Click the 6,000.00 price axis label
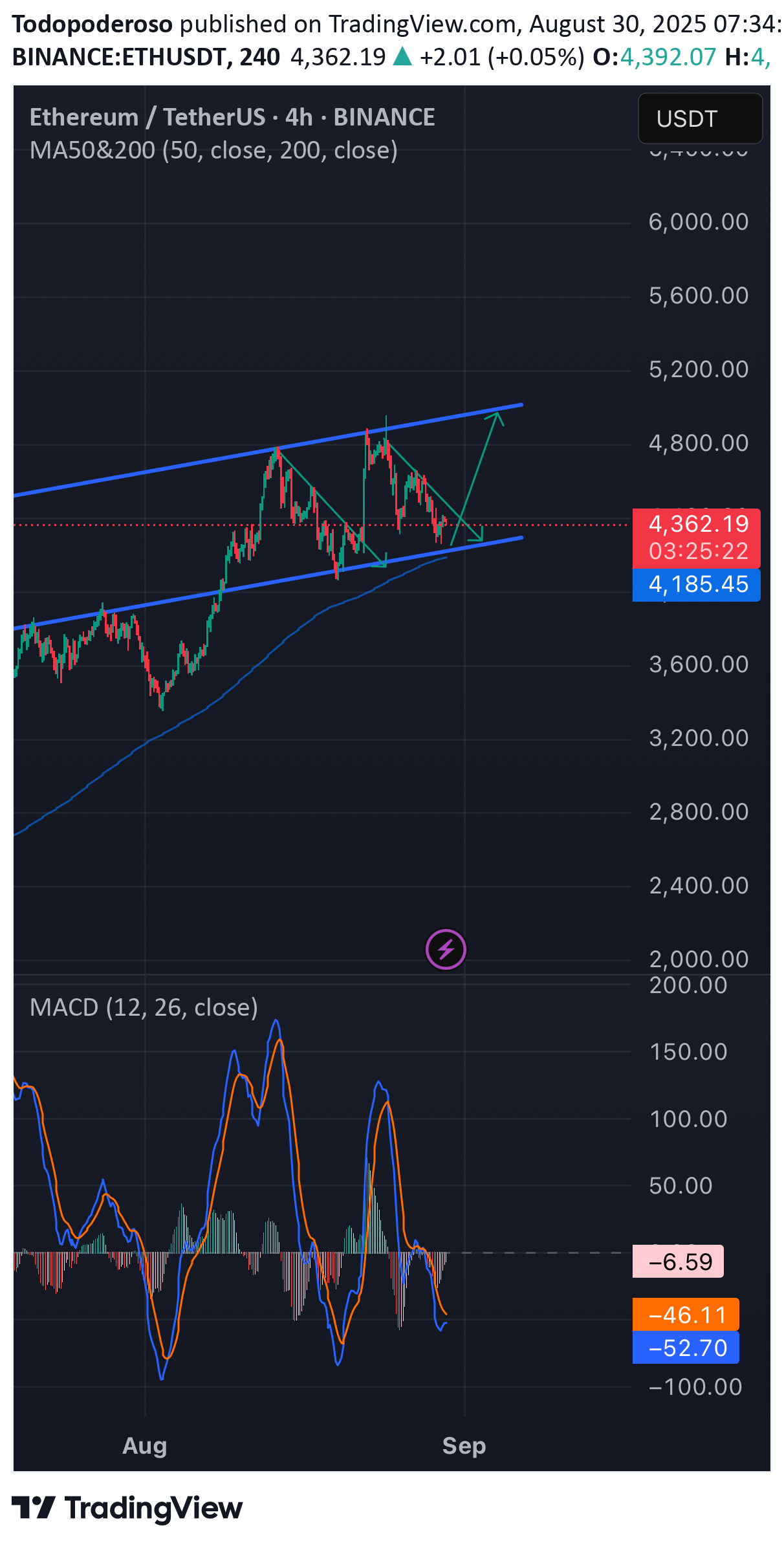This screenshot has height=1543, width=784. pyautogui.click(x=699, y=222)
